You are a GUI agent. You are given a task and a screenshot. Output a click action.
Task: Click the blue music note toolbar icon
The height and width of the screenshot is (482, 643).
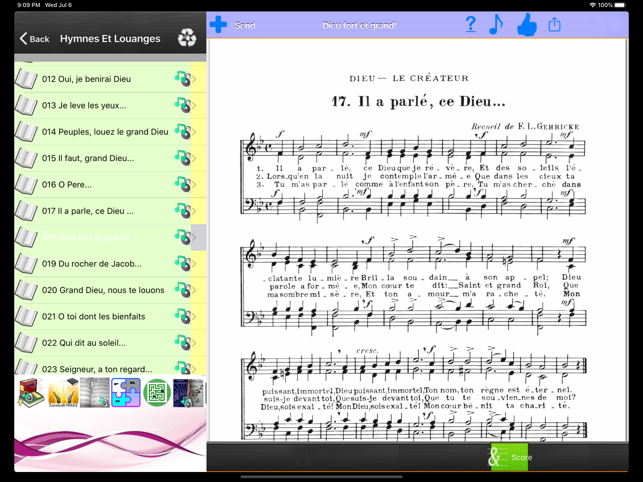(496, 25)
